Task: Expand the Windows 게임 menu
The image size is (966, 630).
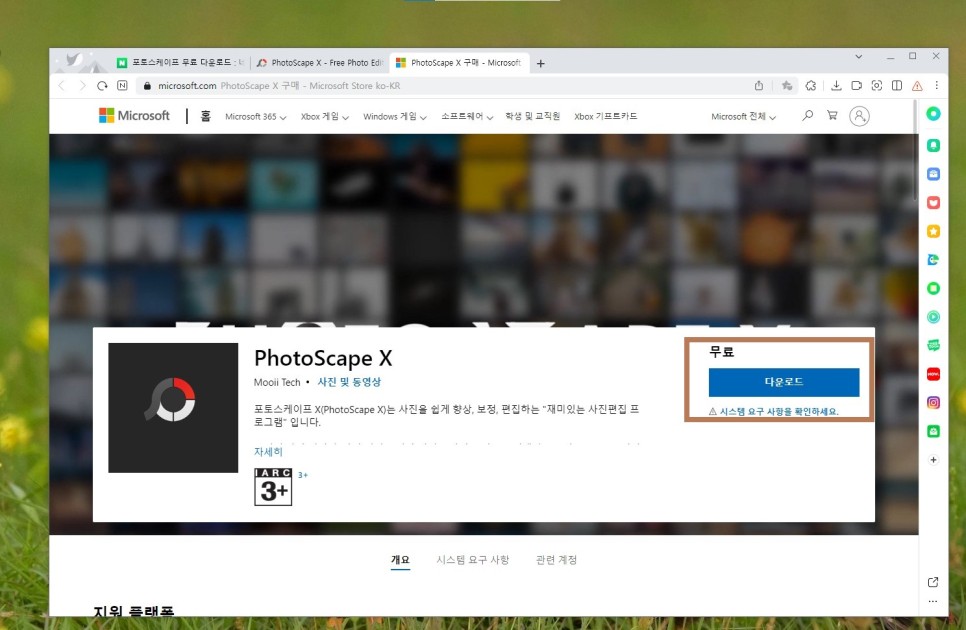Action: click(x=394, y=116)
